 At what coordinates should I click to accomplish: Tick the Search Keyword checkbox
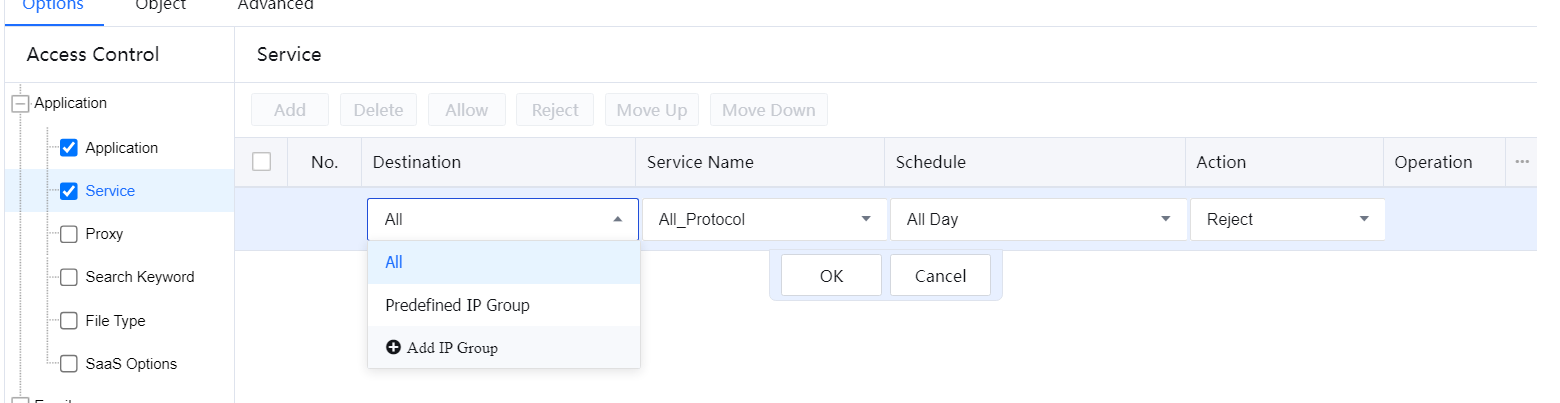[x=69, y=277]
